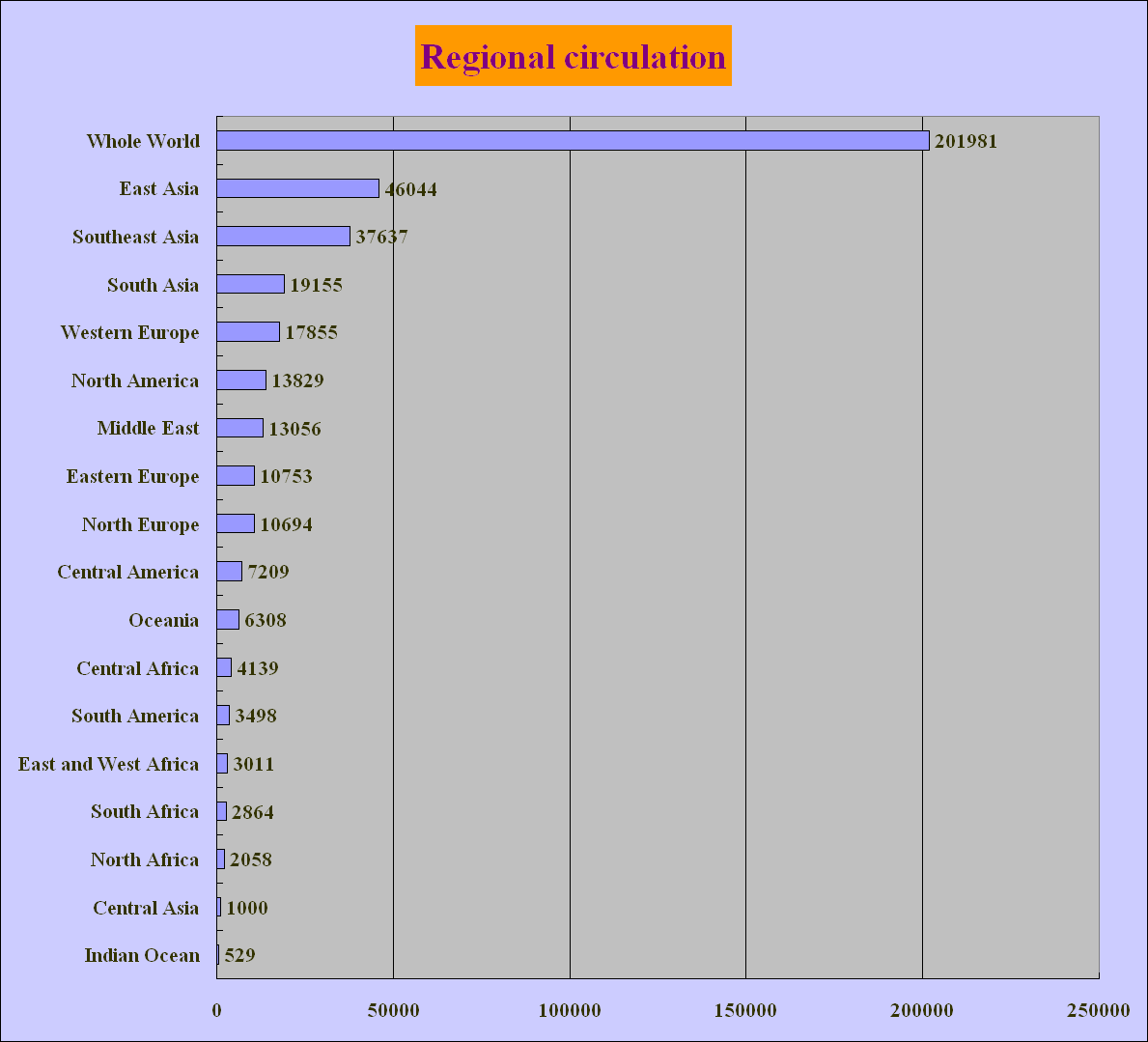Click the 'Regional circulation' chart title
This screenshot has height=1042, width=1148.
click(573, 57)
